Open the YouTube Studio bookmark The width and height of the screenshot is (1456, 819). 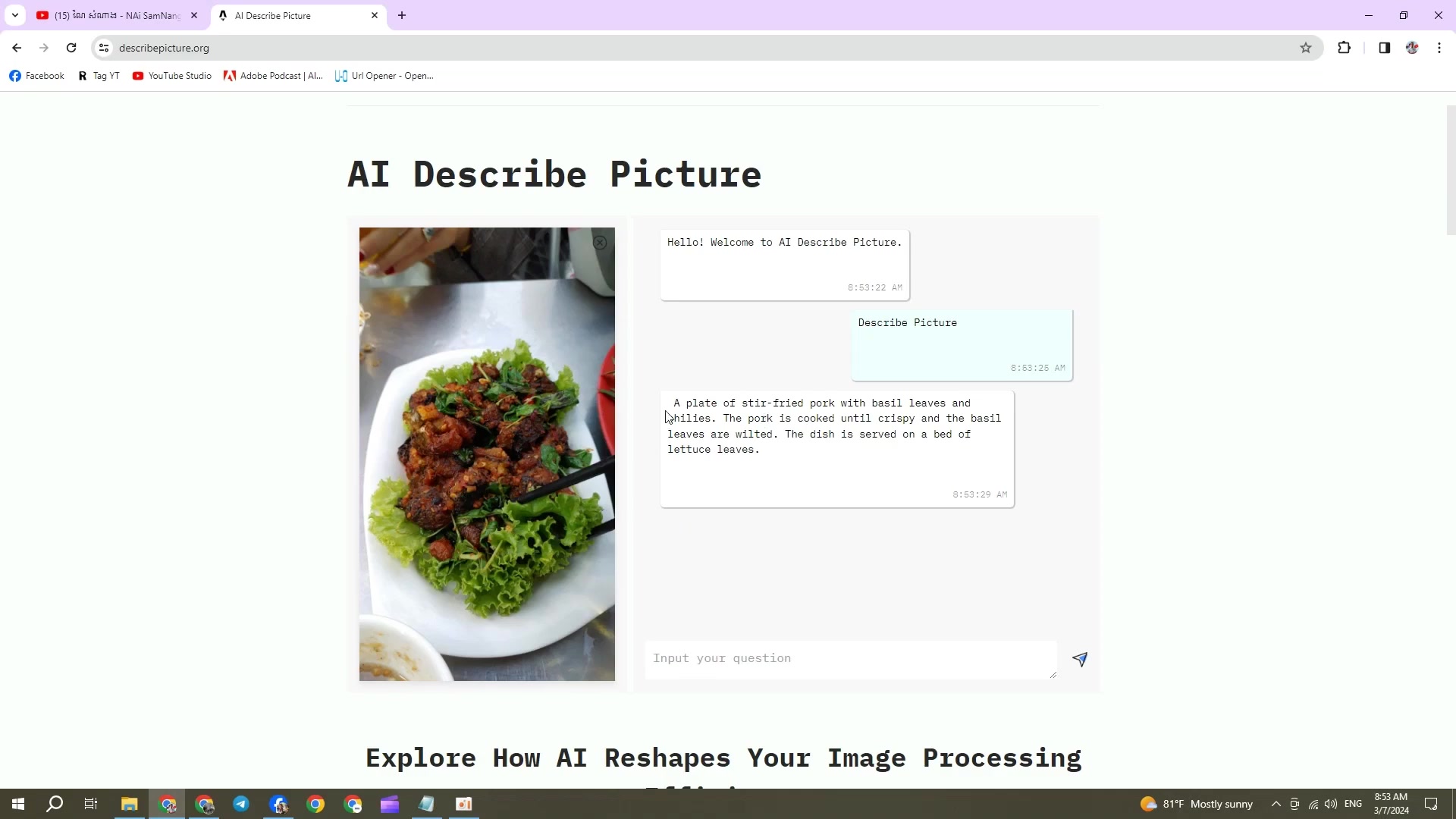pos(172,76)
